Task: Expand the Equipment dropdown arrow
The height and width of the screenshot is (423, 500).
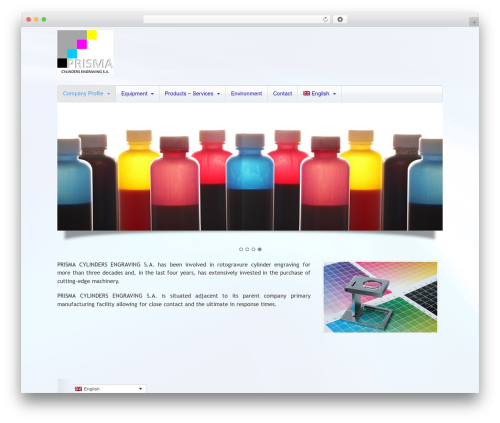Action: (152, 94)
